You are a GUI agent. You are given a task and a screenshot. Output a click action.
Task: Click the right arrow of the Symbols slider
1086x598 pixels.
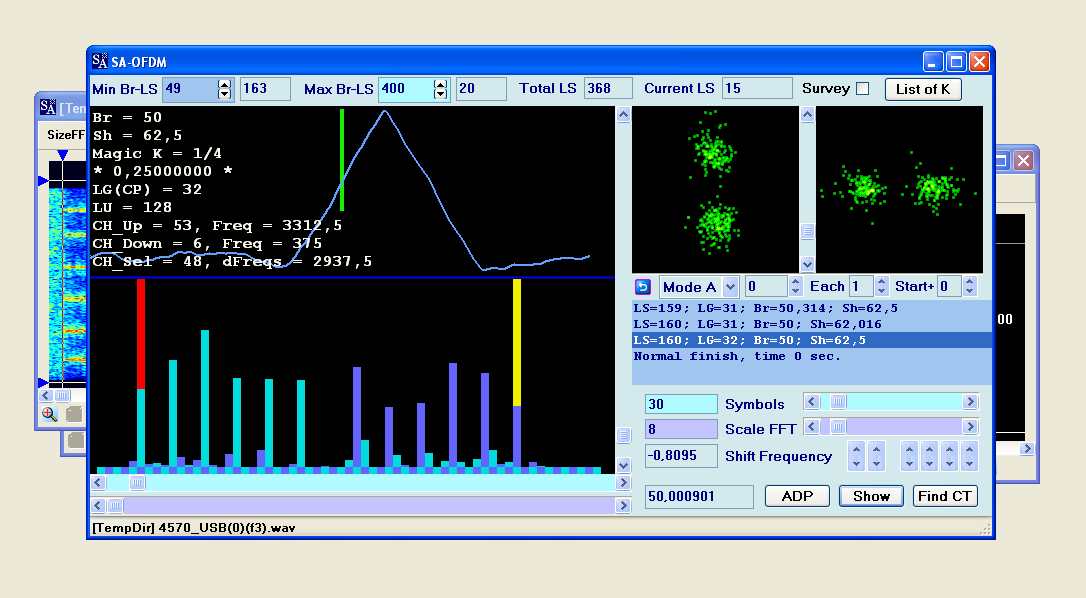coord(970,402)
